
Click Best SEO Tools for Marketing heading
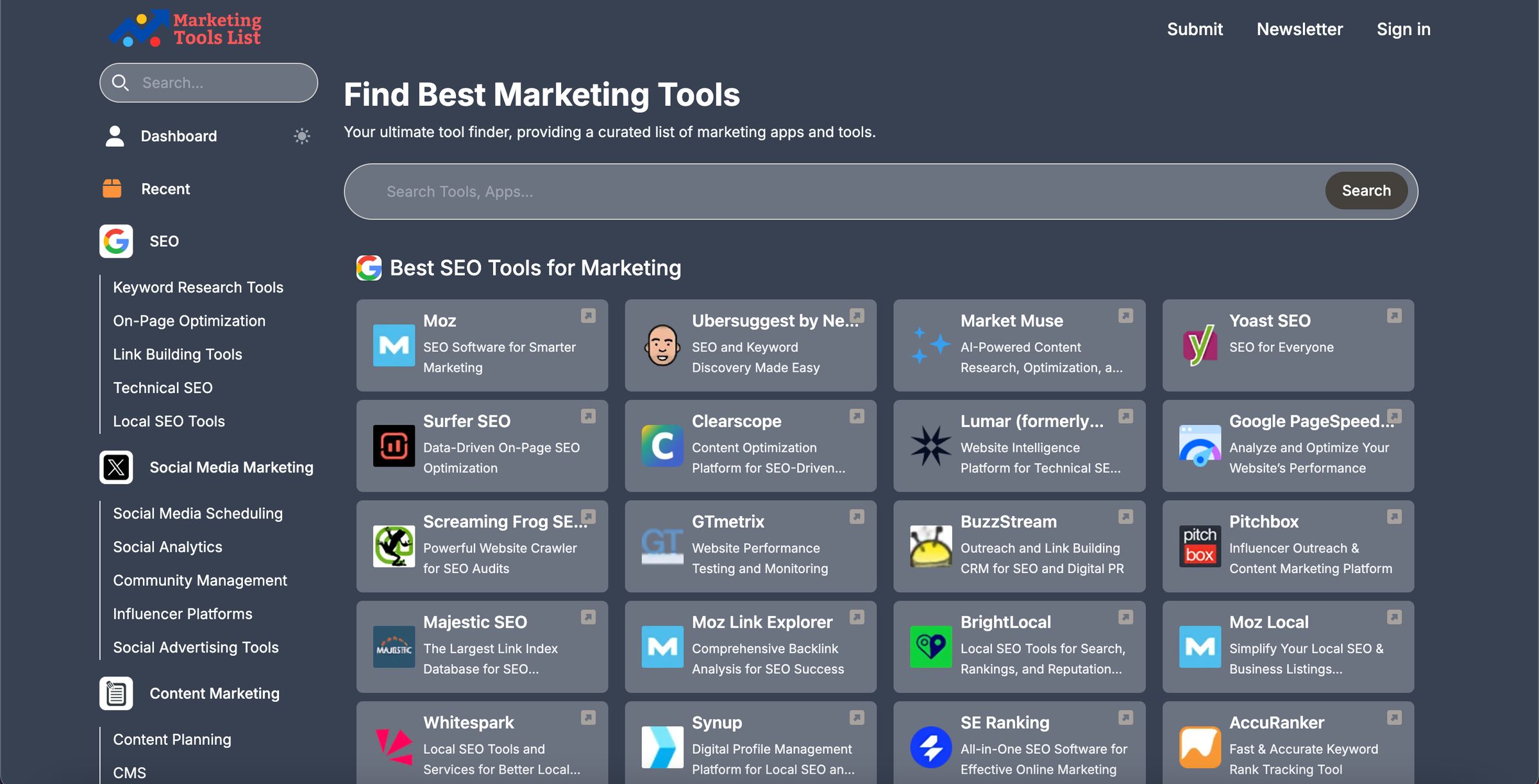535,268
